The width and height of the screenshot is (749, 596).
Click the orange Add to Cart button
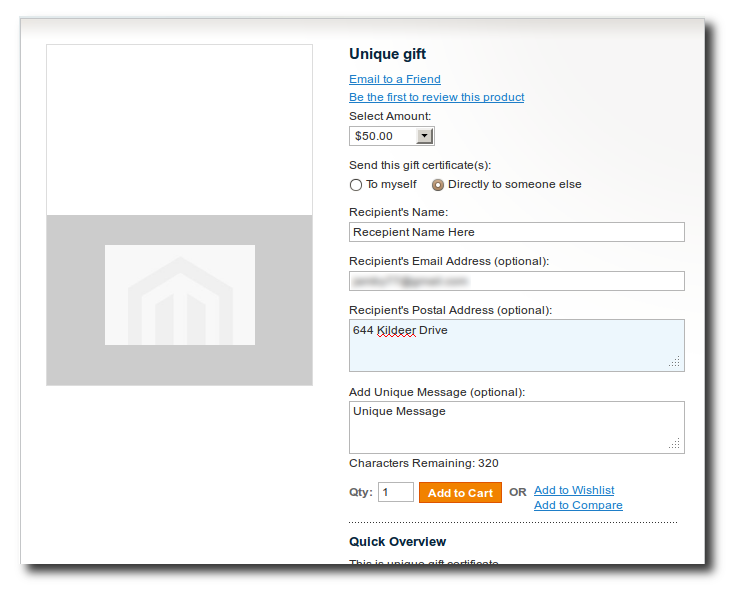click(x=460, y=492)
